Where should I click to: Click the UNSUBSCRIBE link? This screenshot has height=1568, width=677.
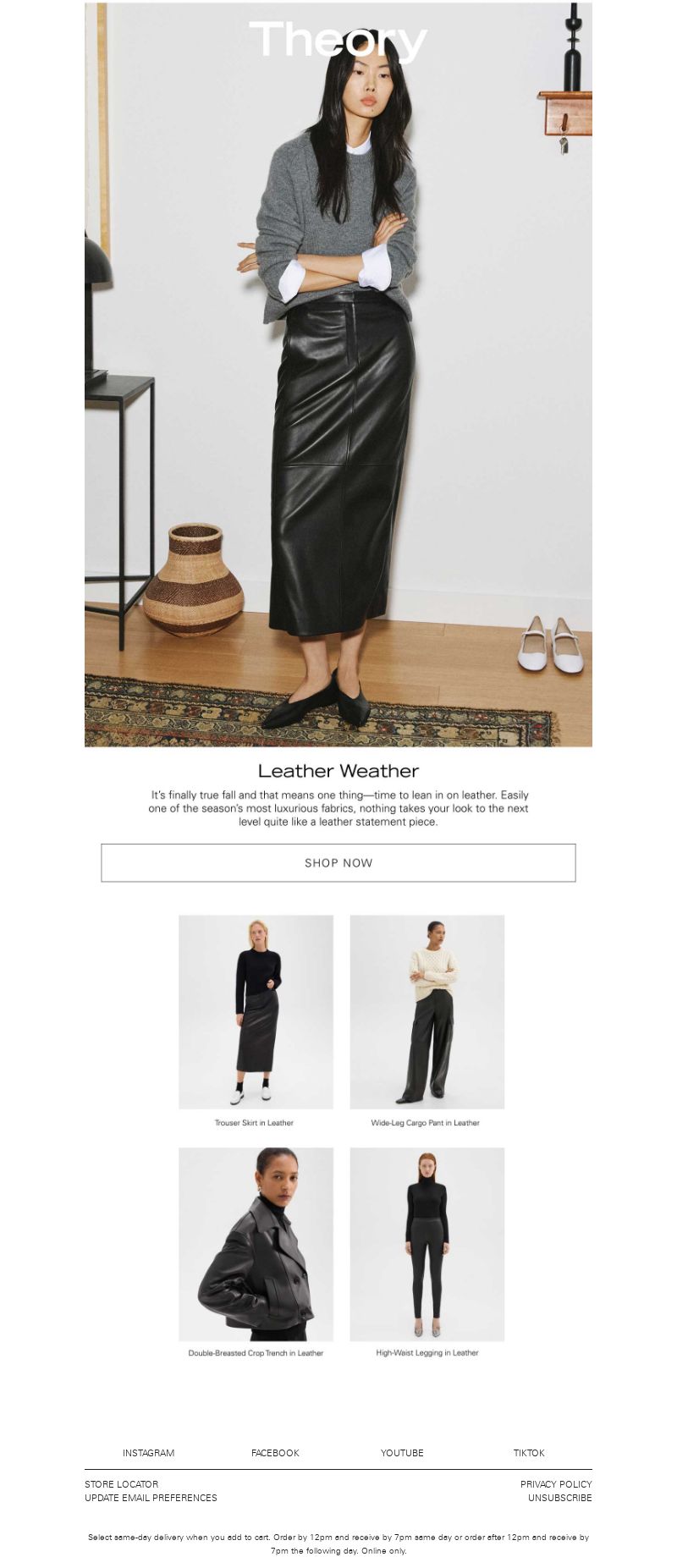click(560, 1498)
